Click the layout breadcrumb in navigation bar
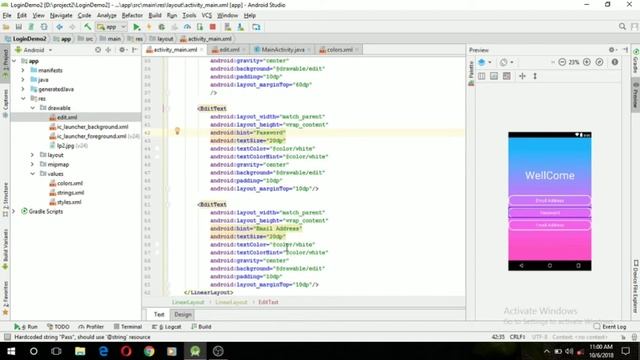The height and width of the screenshot is (360, 640). pos(161,39)
